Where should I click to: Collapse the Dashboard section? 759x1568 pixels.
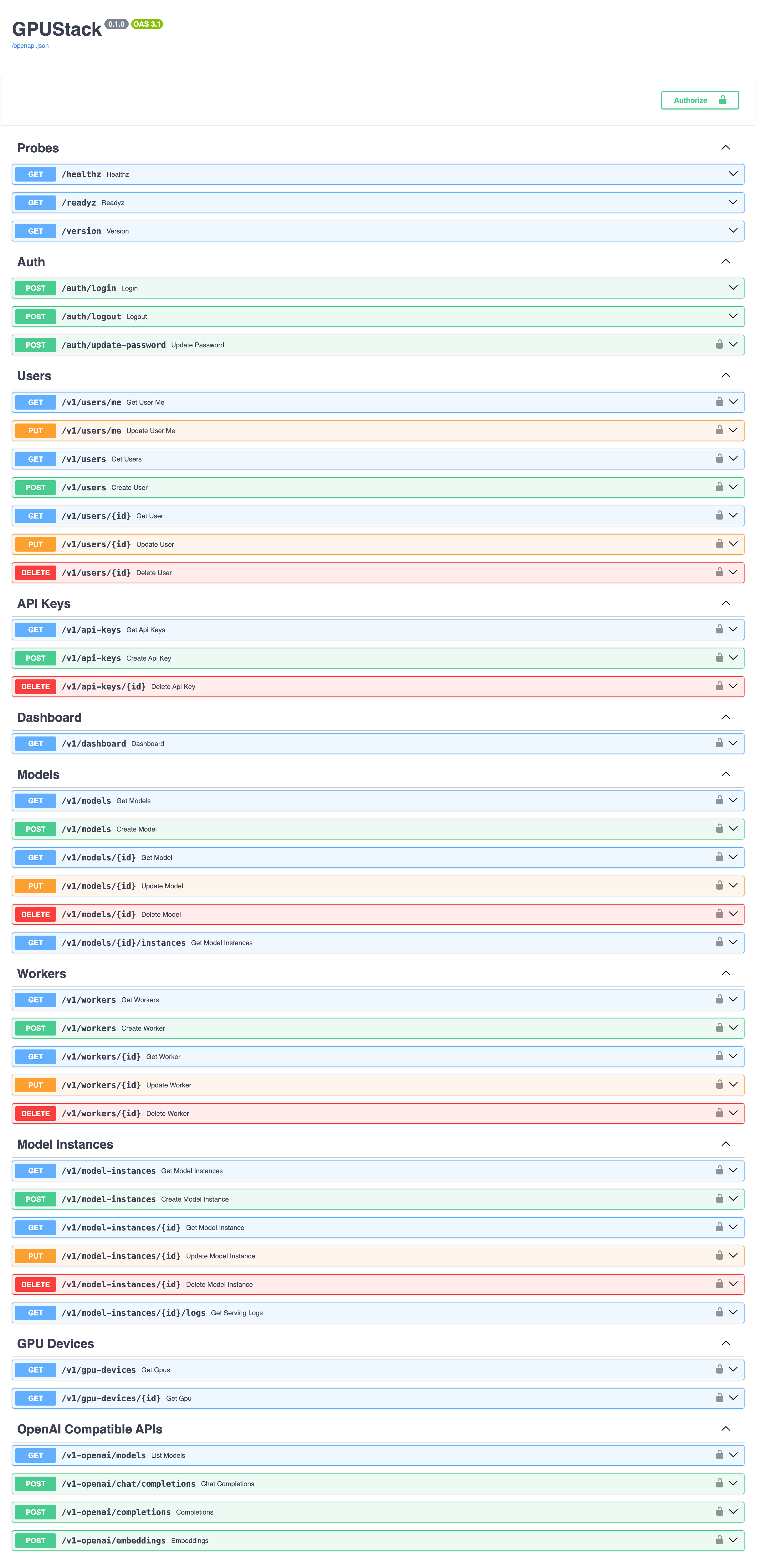[x=725, y=717]
